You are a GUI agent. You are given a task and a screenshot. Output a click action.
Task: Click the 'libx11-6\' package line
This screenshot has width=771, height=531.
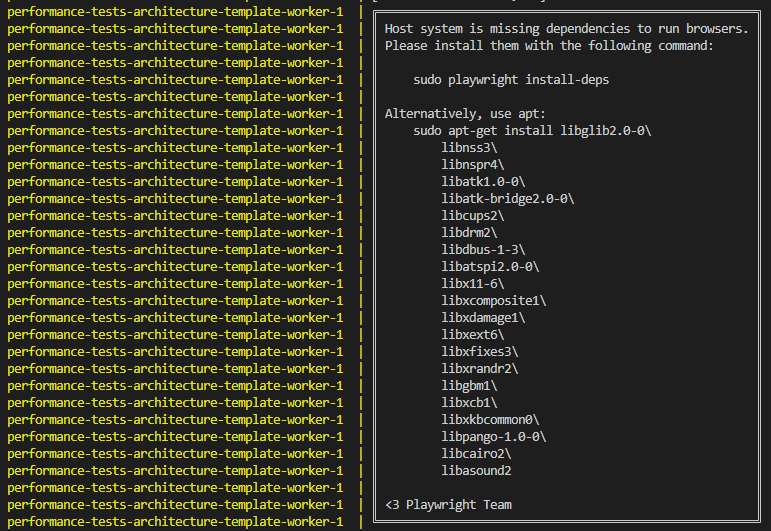click(x=473, y=284)
